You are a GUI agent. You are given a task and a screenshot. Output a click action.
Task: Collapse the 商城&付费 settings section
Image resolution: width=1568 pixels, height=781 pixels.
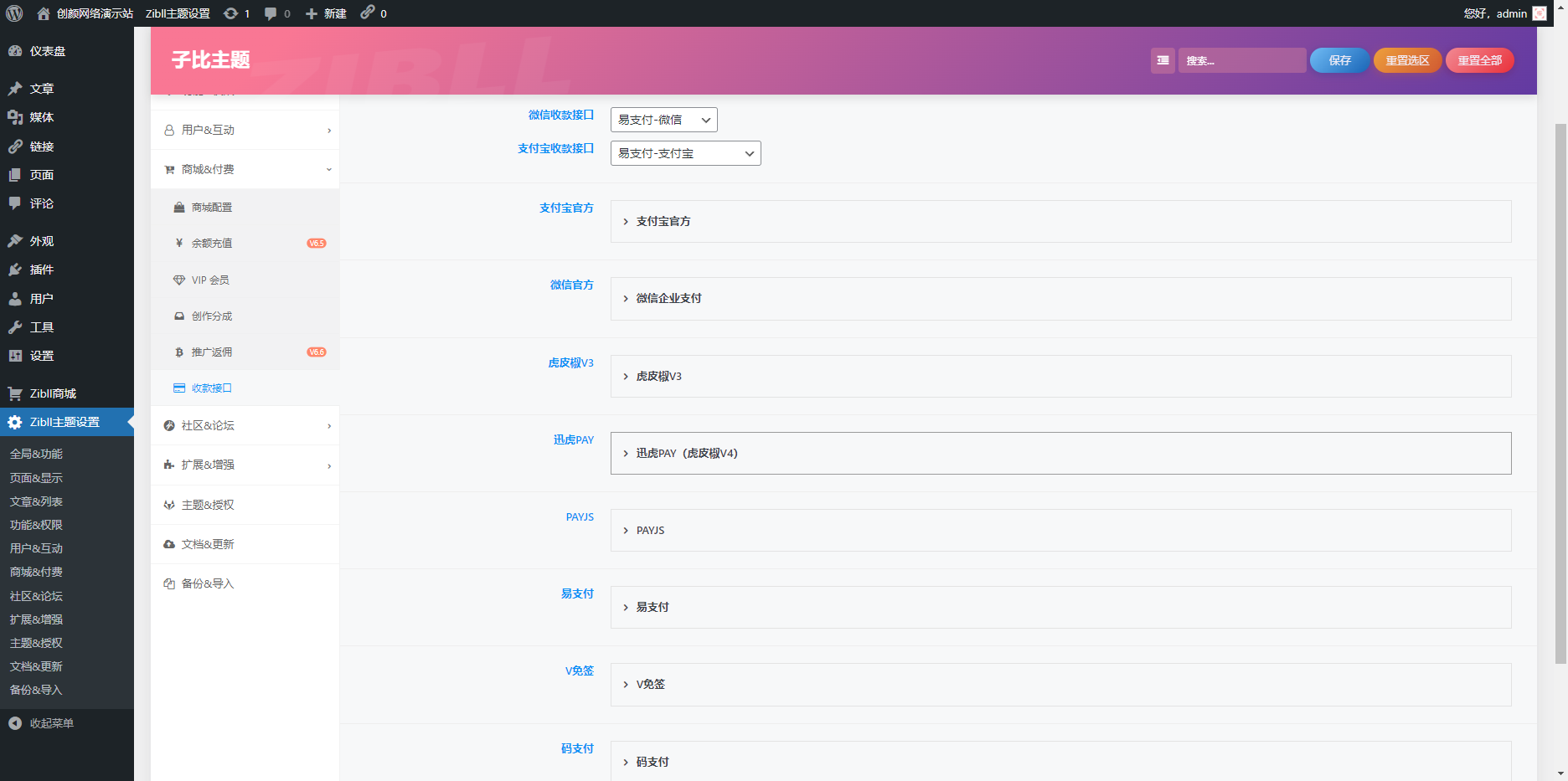click(245, 169)
